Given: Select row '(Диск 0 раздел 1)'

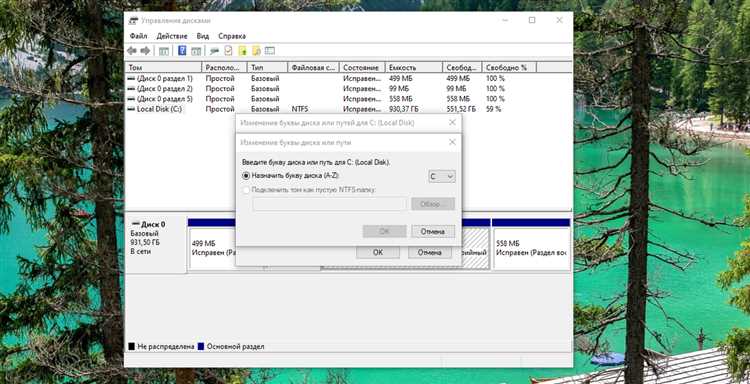Looking at the screenshot, I should tap(348, 78).
